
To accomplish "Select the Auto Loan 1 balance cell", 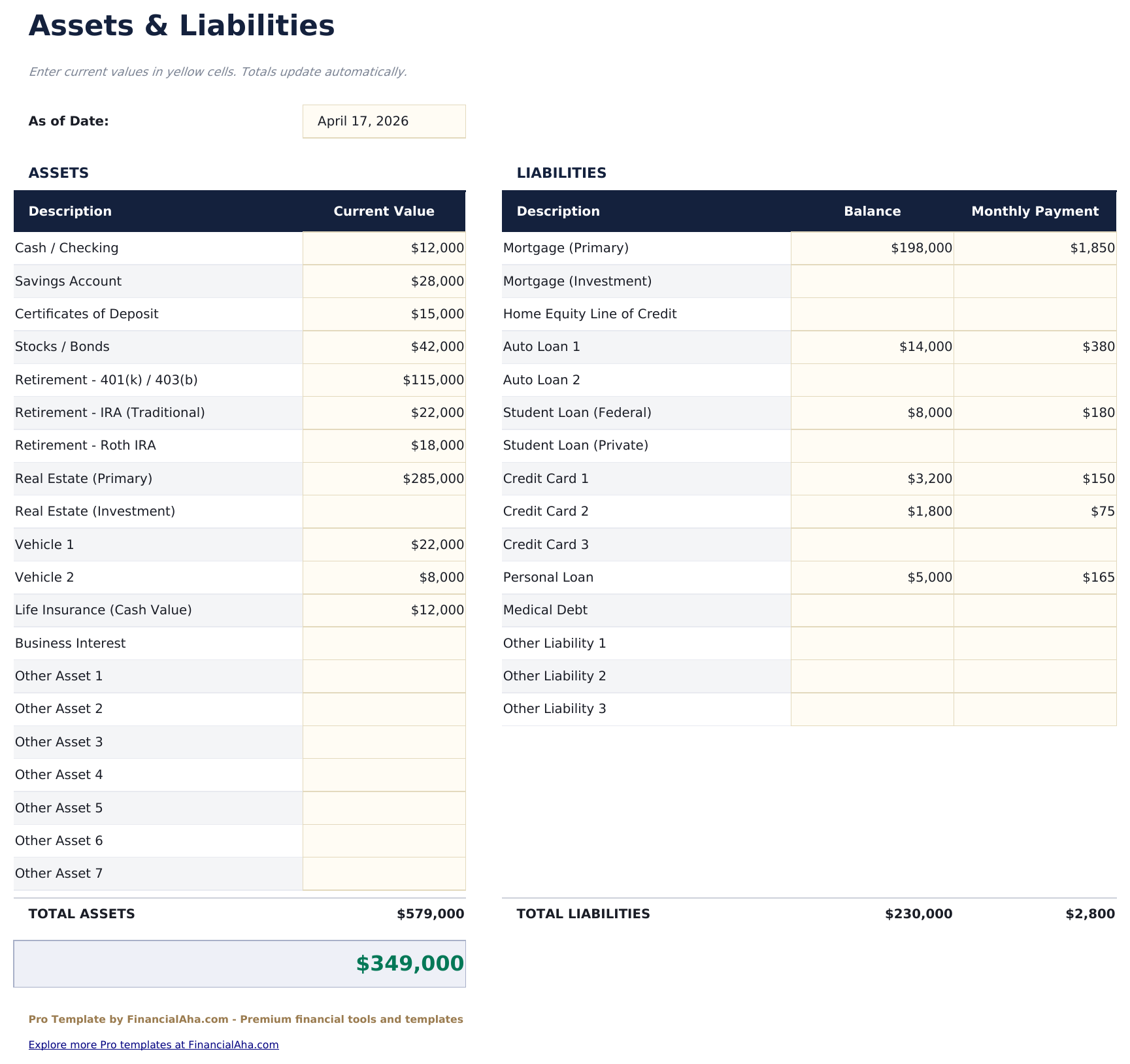I will (872, 346).
